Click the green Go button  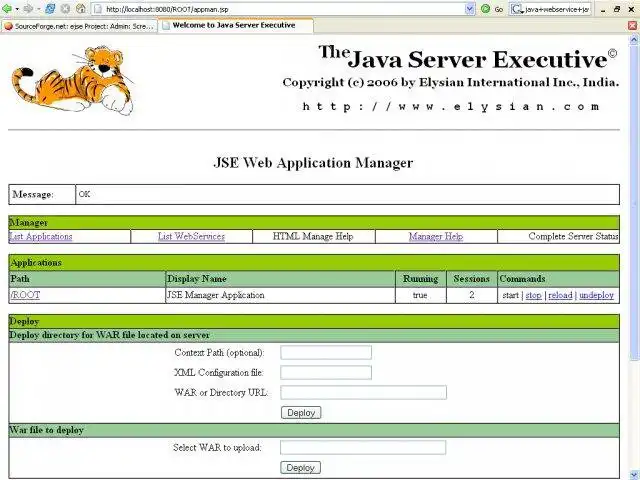491,9
